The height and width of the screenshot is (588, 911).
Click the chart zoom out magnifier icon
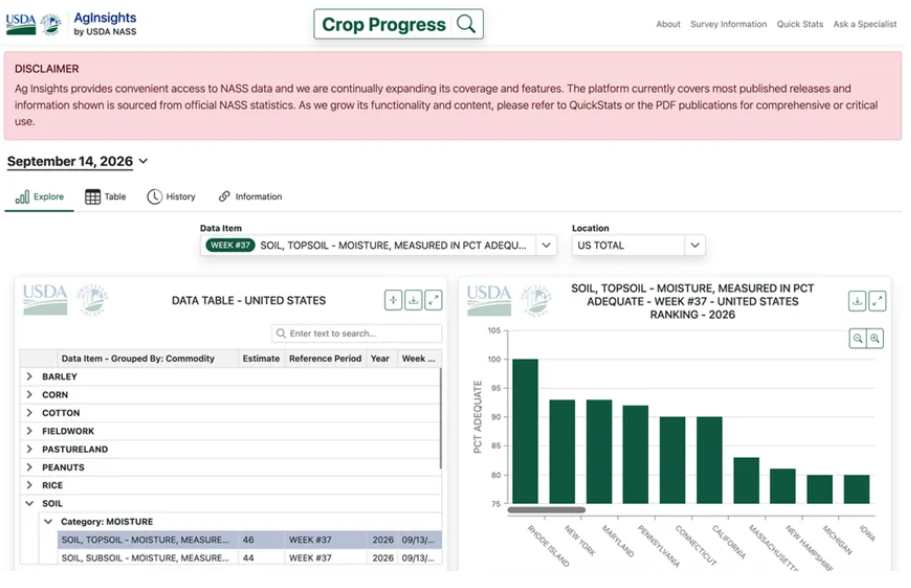(x=858, y=338)
